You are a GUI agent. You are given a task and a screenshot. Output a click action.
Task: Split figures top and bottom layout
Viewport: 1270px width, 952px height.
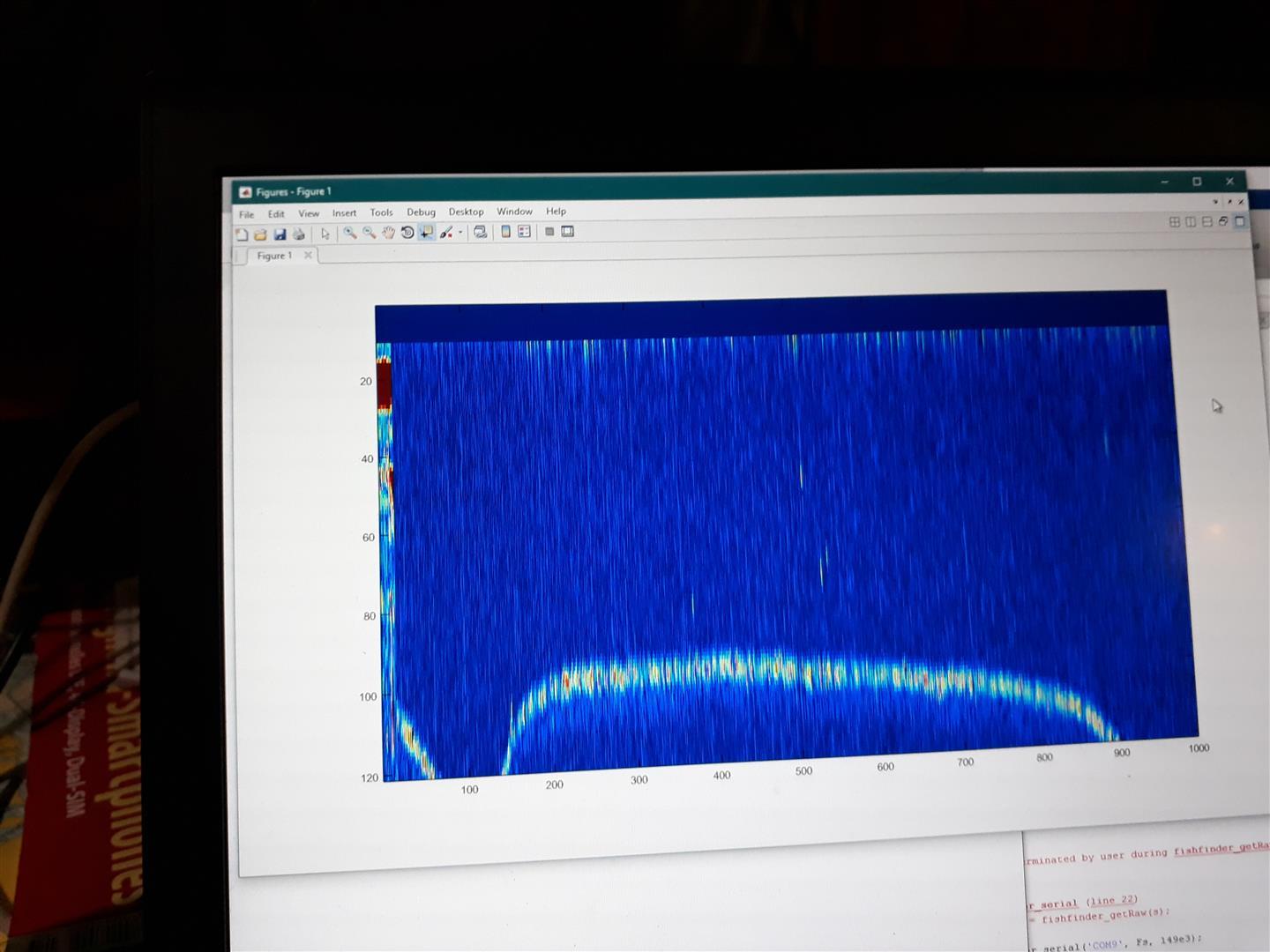click(1206, 222)
